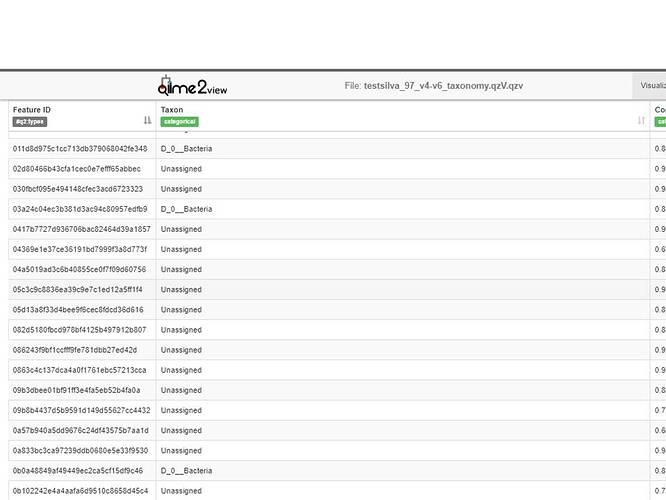Select feature ID 0417b7727d936706bac82464d39a1857
This screenshot has height=500, width=666.
coord(81,229)
